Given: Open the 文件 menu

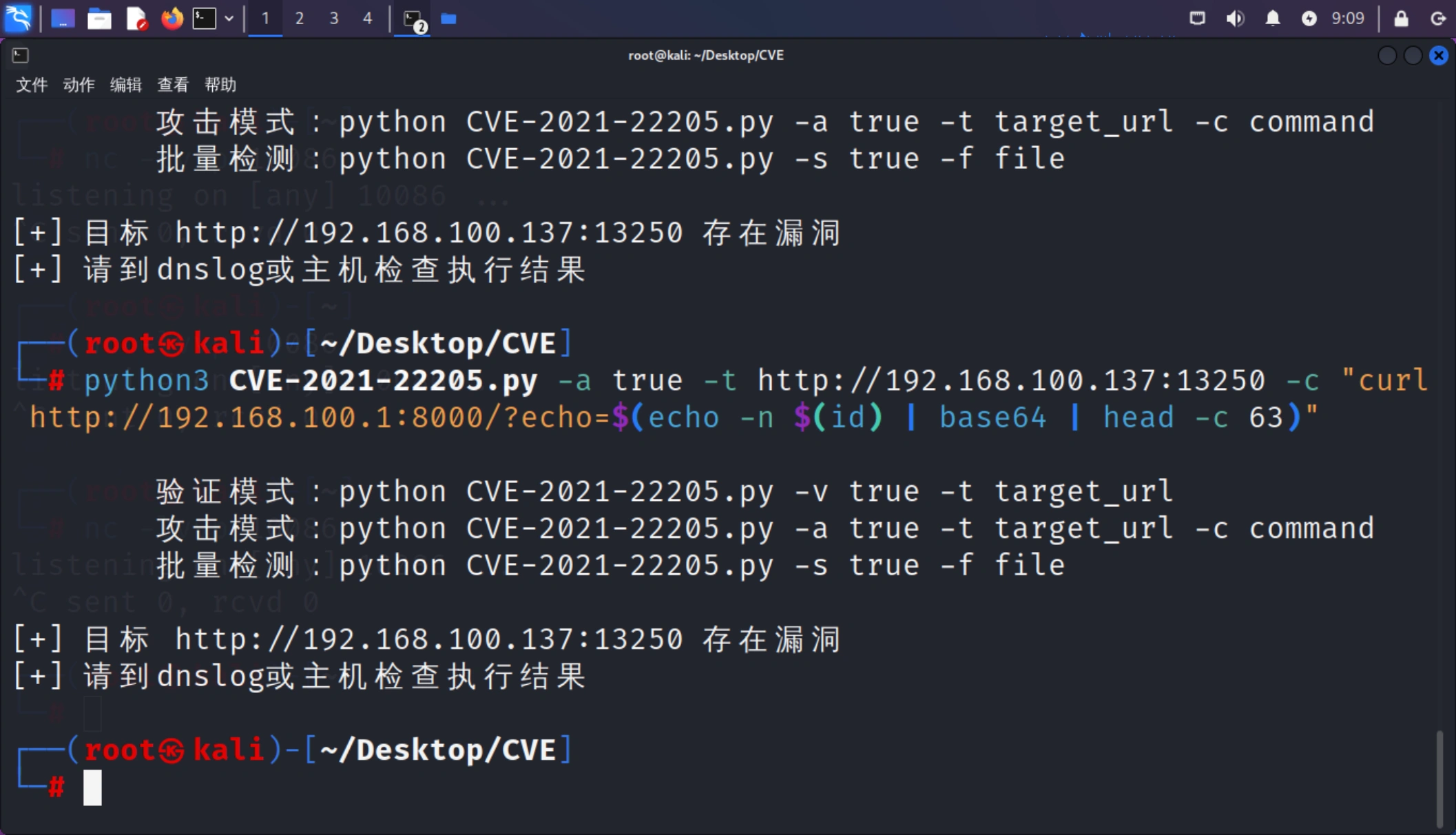Looking at the screenshot, I should tap(32, 85).
